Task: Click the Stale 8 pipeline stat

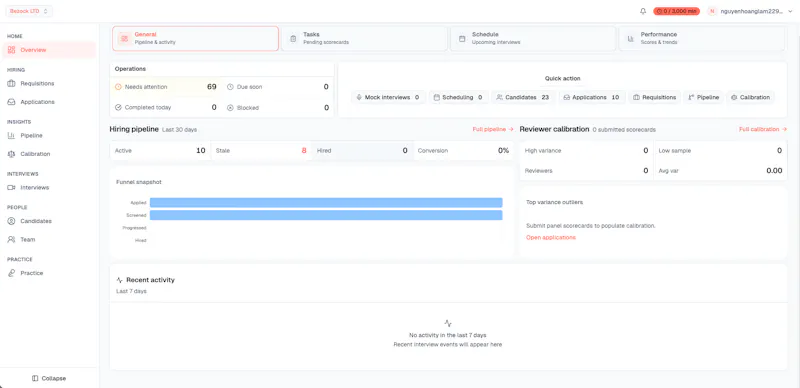Action: click(261, 151)
